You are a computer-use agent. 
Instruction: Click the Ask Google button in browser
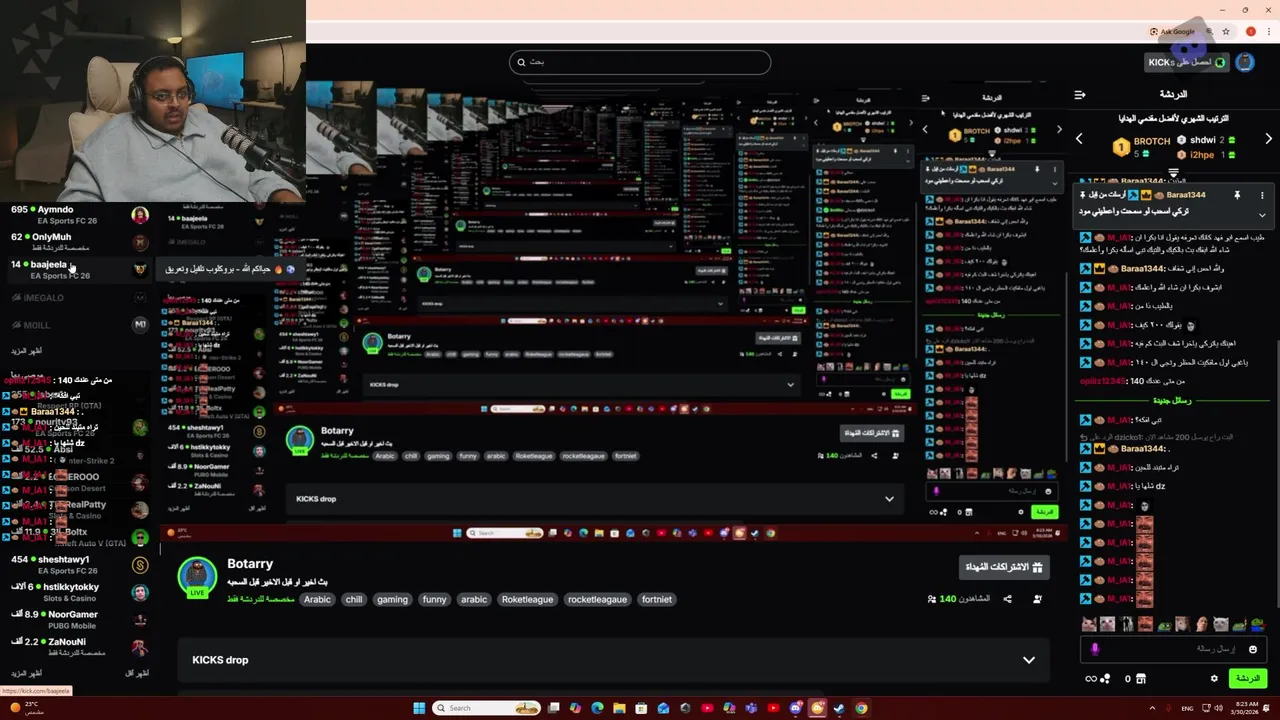(1174, 32)
